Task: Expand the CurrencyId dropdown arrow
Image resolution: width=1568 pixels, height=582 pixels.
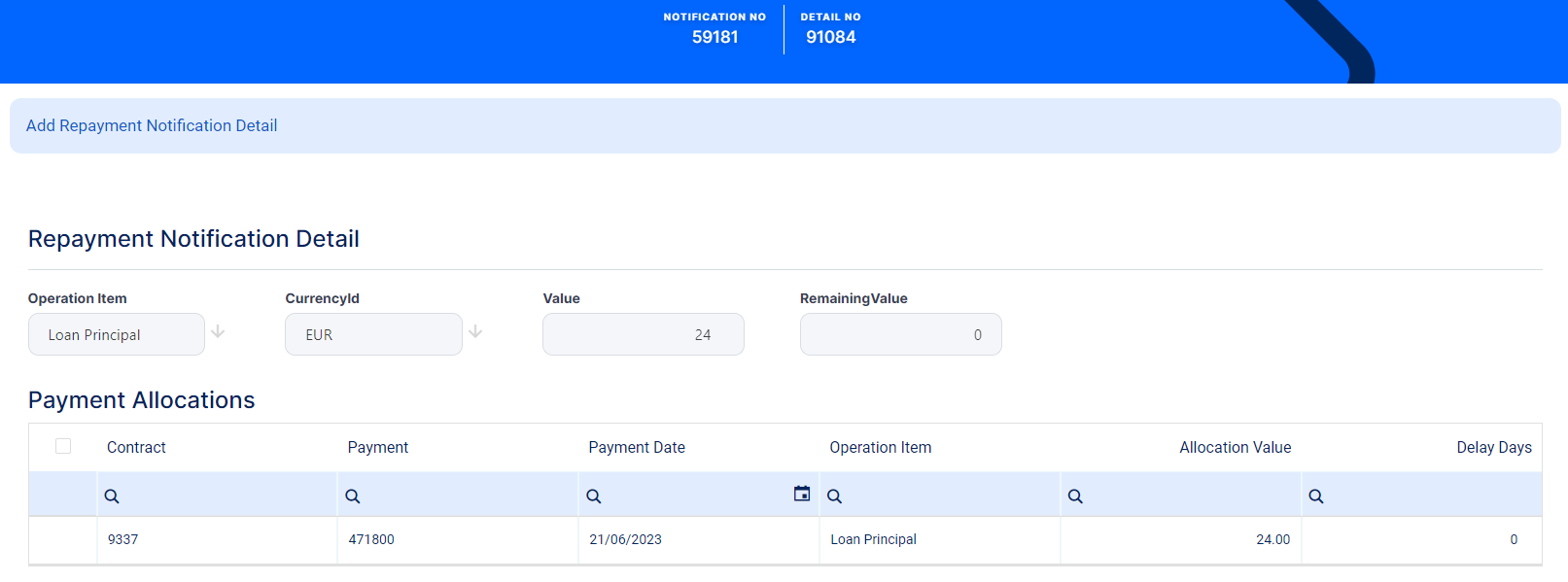Action: click(475, 332)
